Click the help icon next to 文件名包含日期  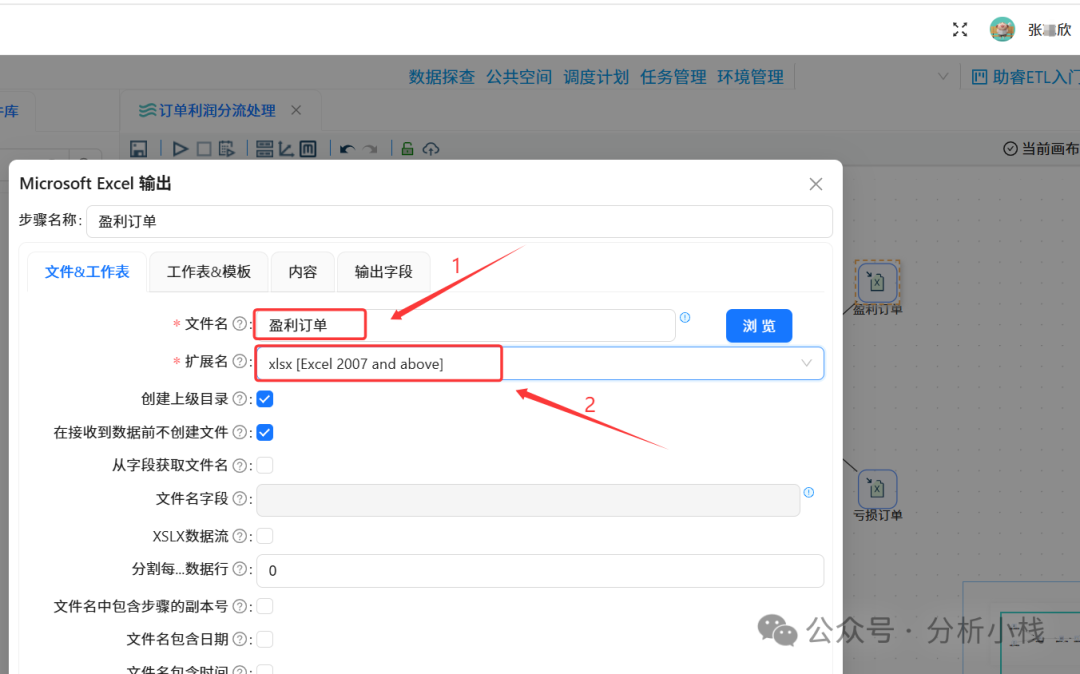click(x=240, y=639)
